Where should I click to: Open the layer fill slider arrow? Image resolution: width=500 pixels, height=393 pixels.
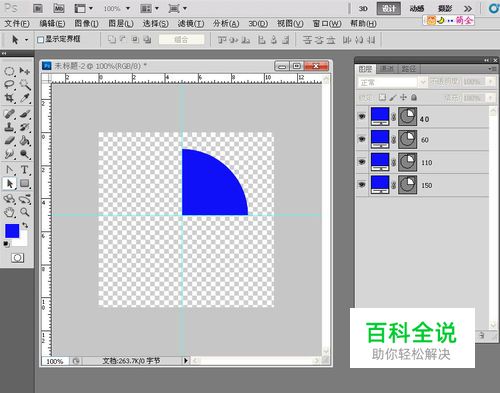(490, 98)
